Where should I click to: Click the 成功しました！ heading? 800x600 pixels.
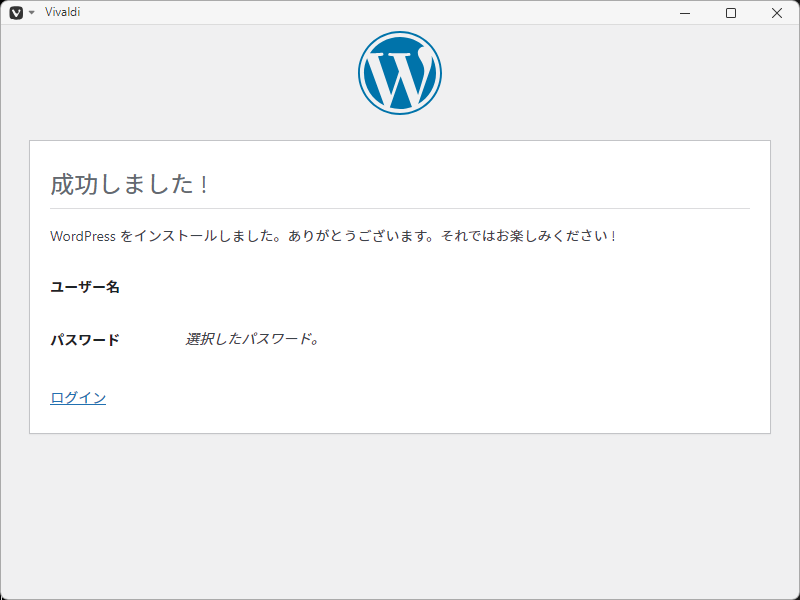pyautogui.click(x=130, y=185)
